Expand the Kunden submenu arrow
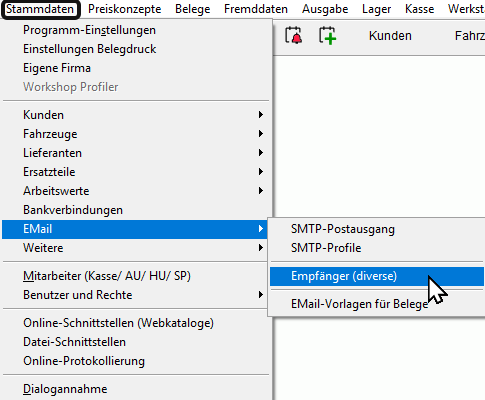 click(261, 115)
